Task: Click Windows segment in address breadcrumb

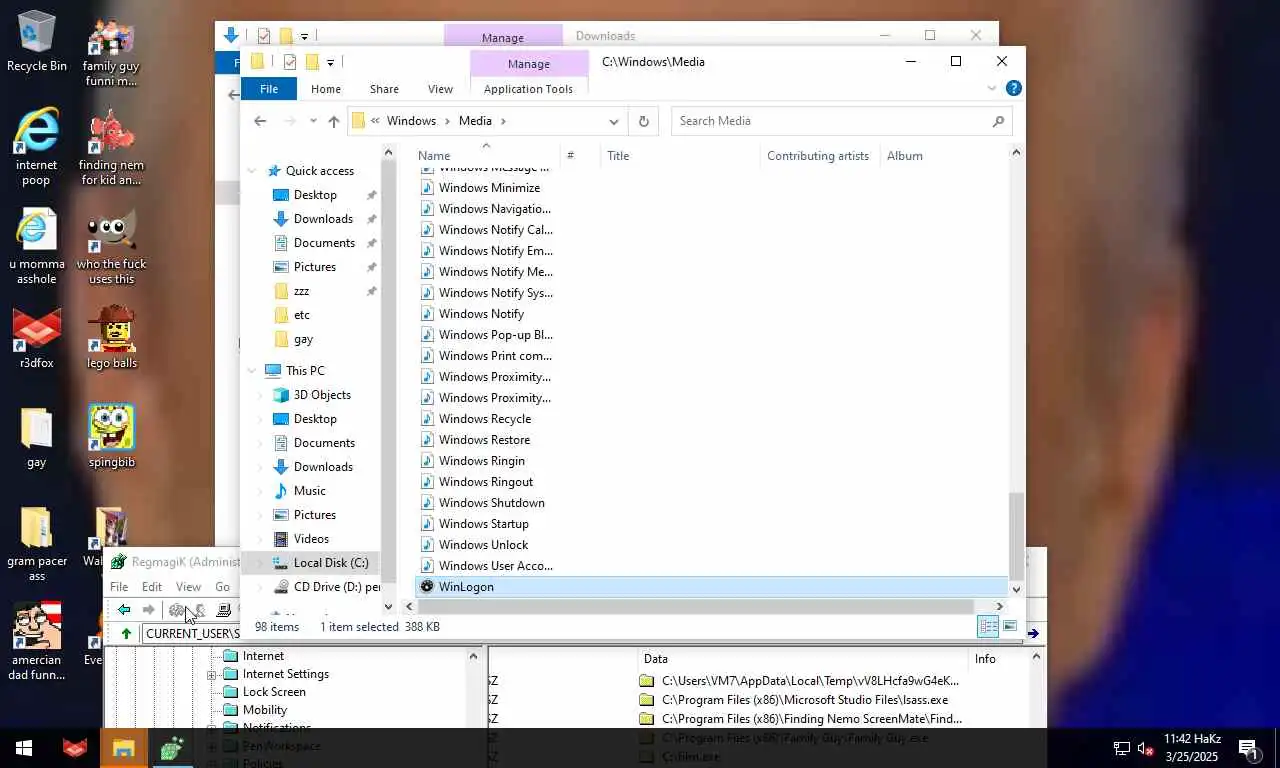Action: tap(411, 121)
